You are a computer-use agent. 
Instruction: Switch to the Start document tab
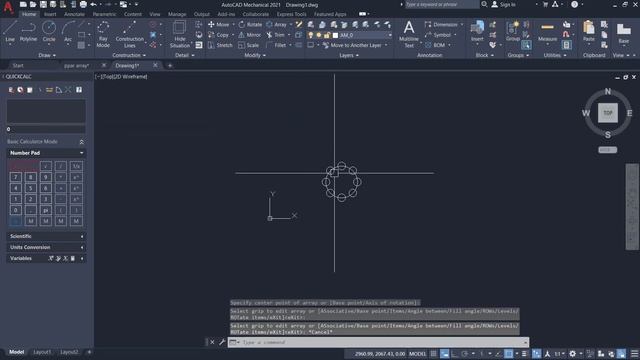(18, 66)
